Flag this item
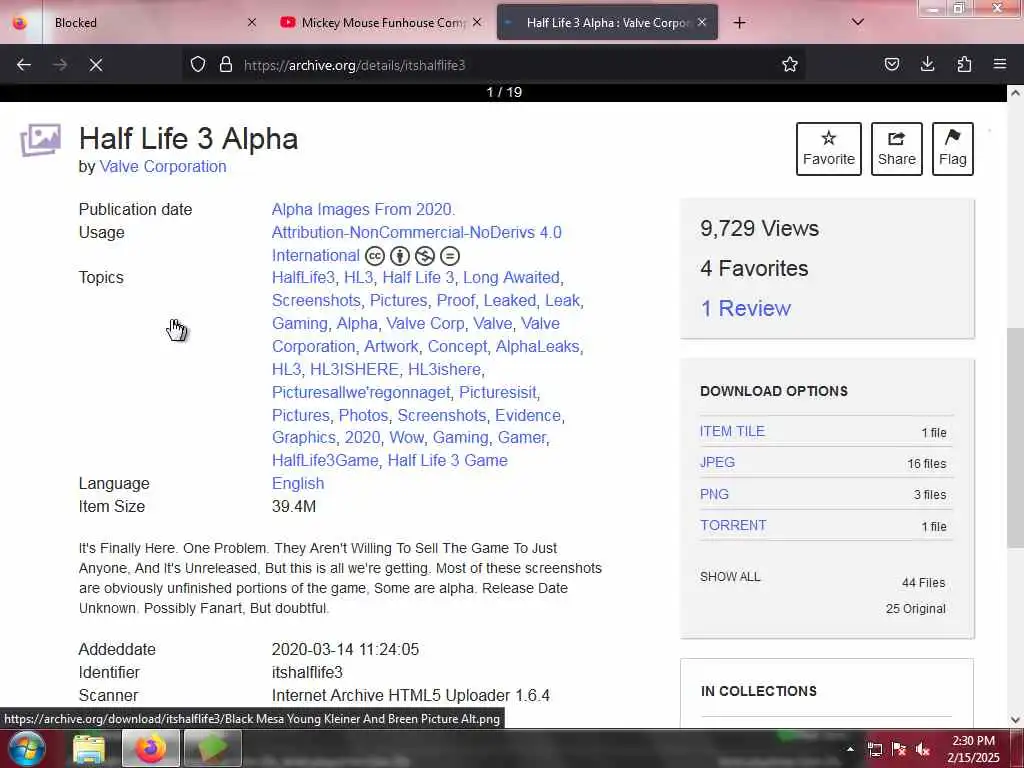Viewport: 1024px width, 768px height. (953, 149)
